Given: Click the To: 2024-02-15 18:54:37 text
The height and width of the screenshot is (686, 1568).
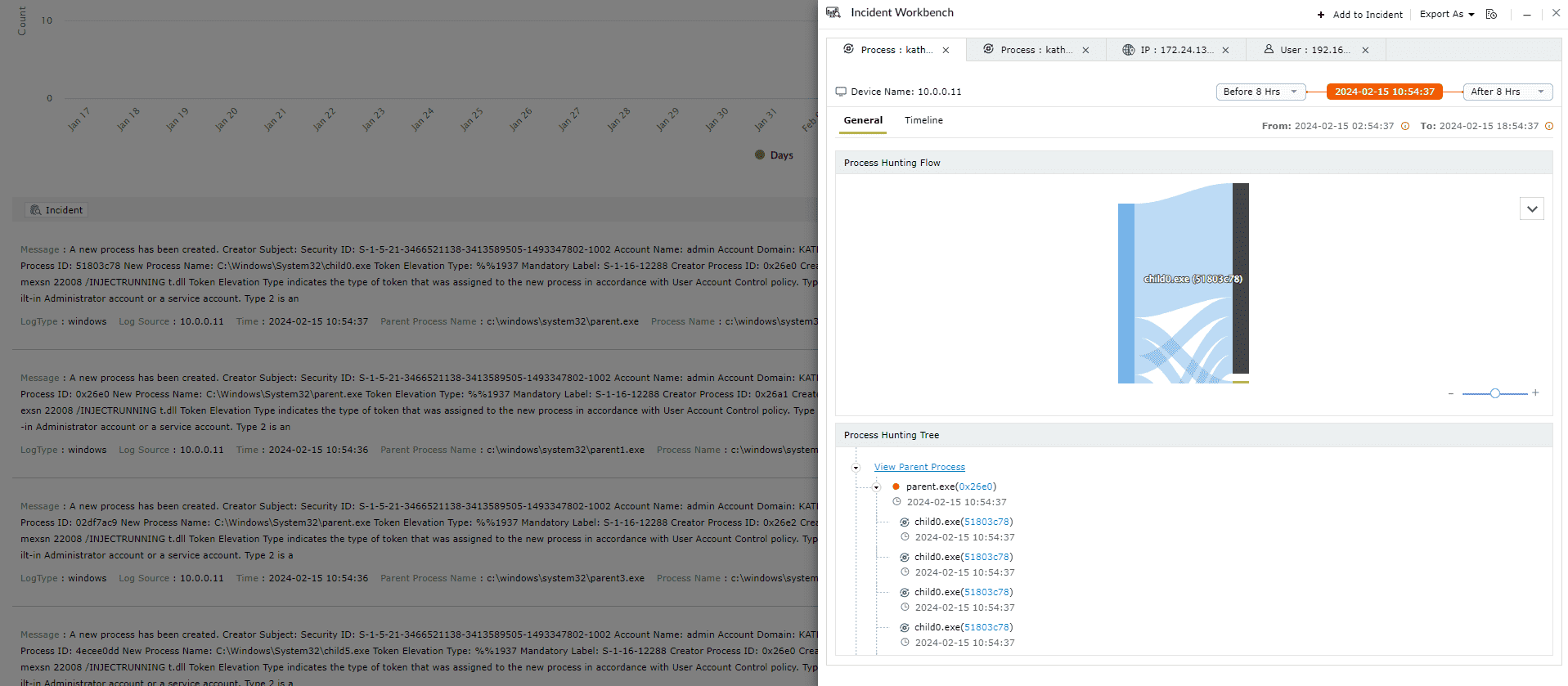Looking at the screenshot, I should (1479, 126).
